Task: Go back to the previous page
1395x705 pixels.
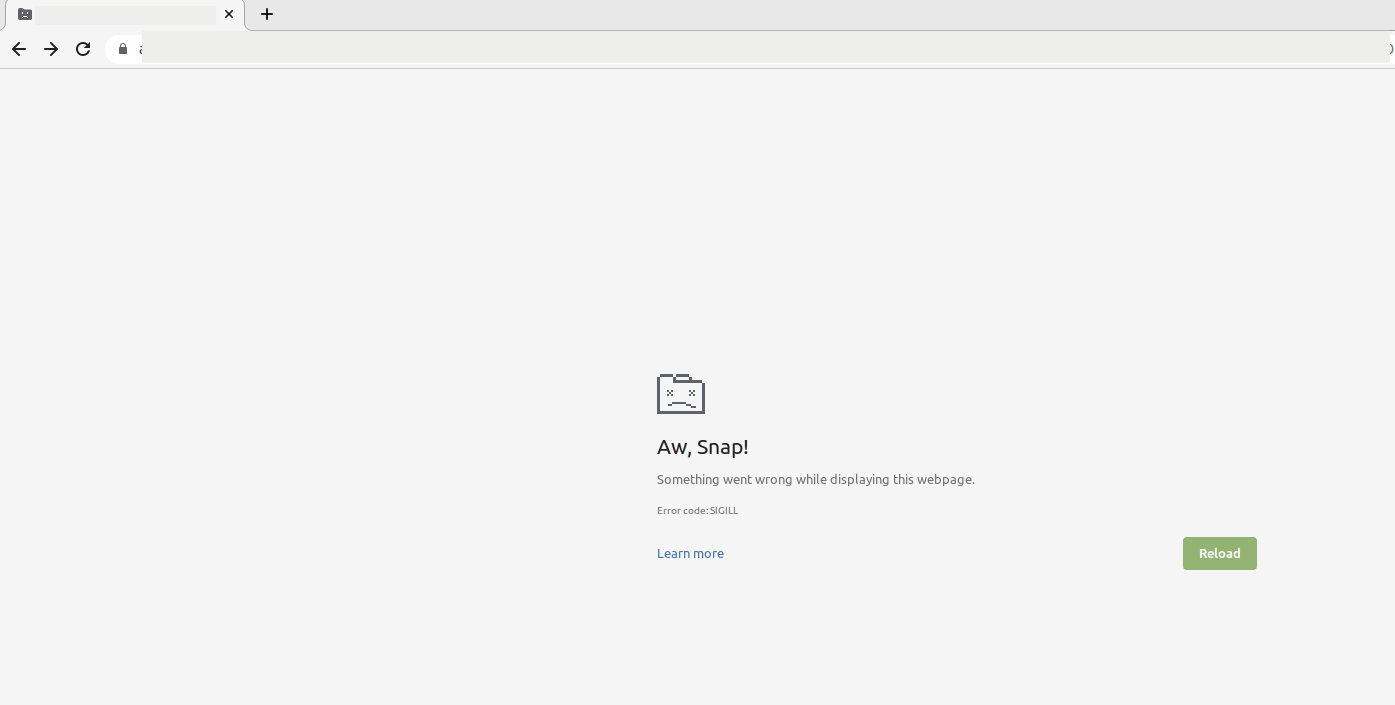Action: tap(19, 49)
